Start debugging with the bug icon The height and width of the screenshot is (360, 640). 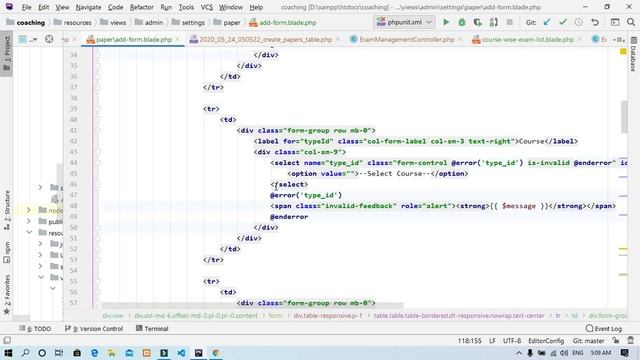pos(462,22)
